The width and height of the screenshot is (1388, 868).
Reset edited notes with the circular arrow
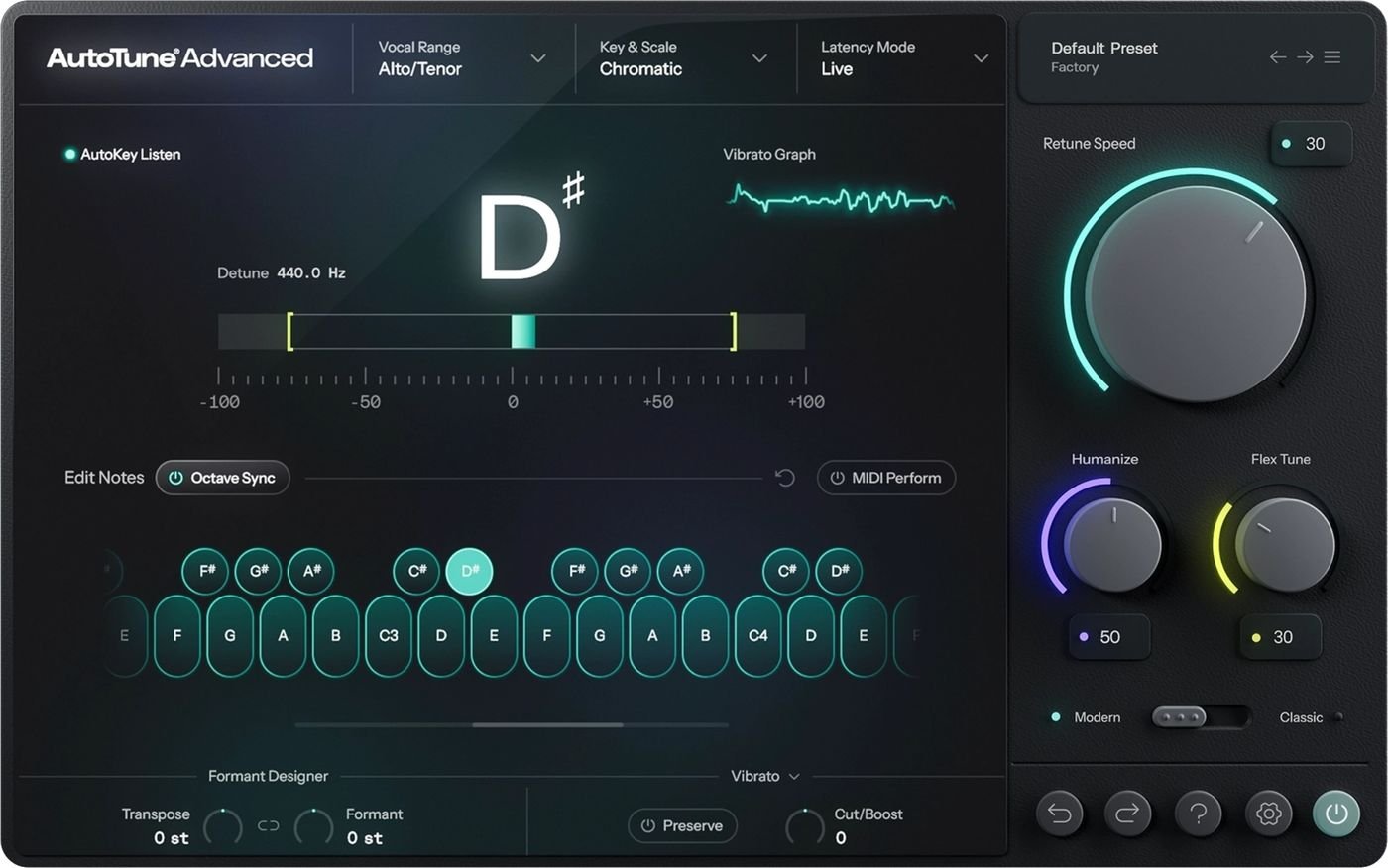(x=785, y=478)
